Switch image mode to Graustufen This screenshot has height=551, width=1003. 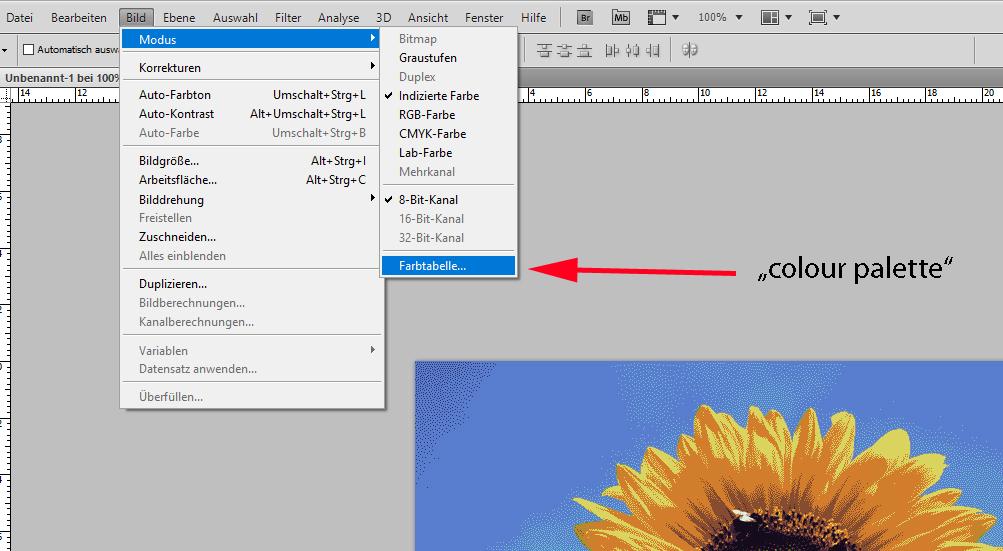(427, 58)
